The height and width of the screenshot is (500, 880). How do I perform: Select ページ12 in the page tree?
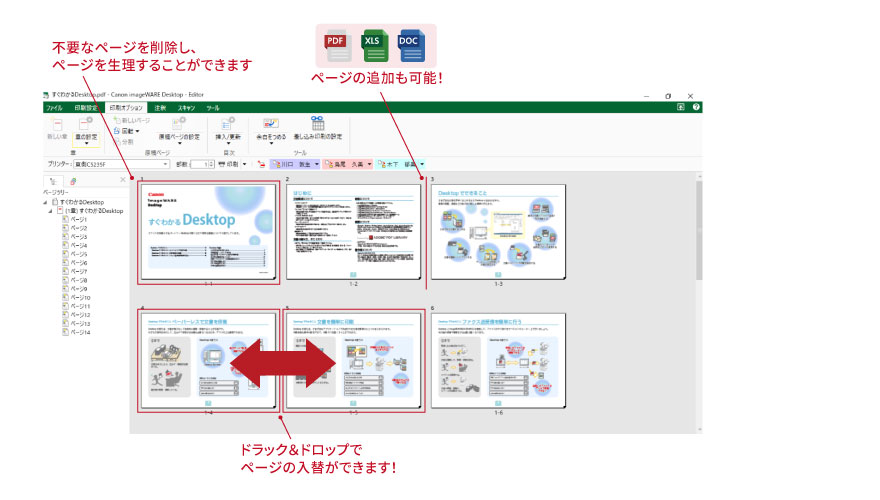[x=76, y=315]
